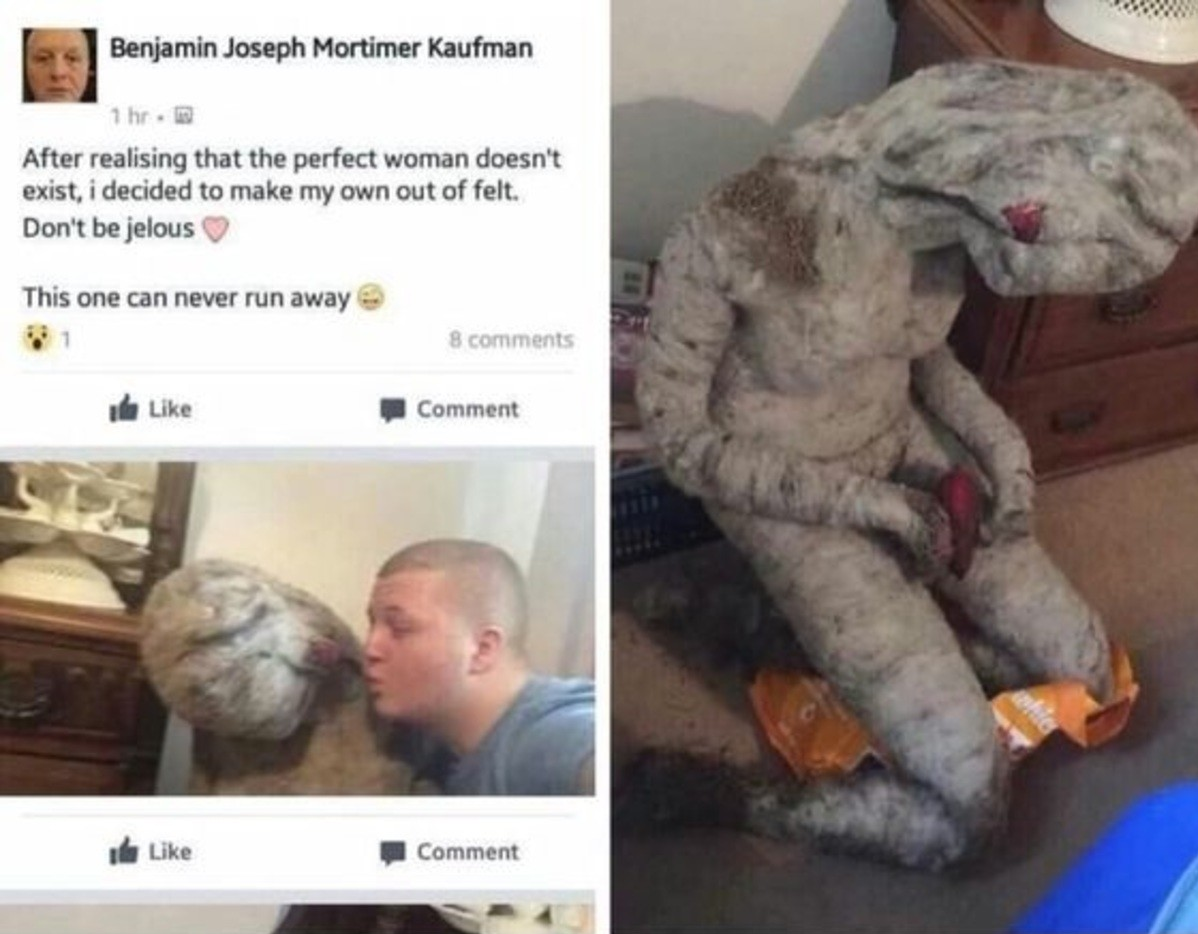Open the large felt figure photo
This screenshot has height=934, width=1198.
pos(905,467)
